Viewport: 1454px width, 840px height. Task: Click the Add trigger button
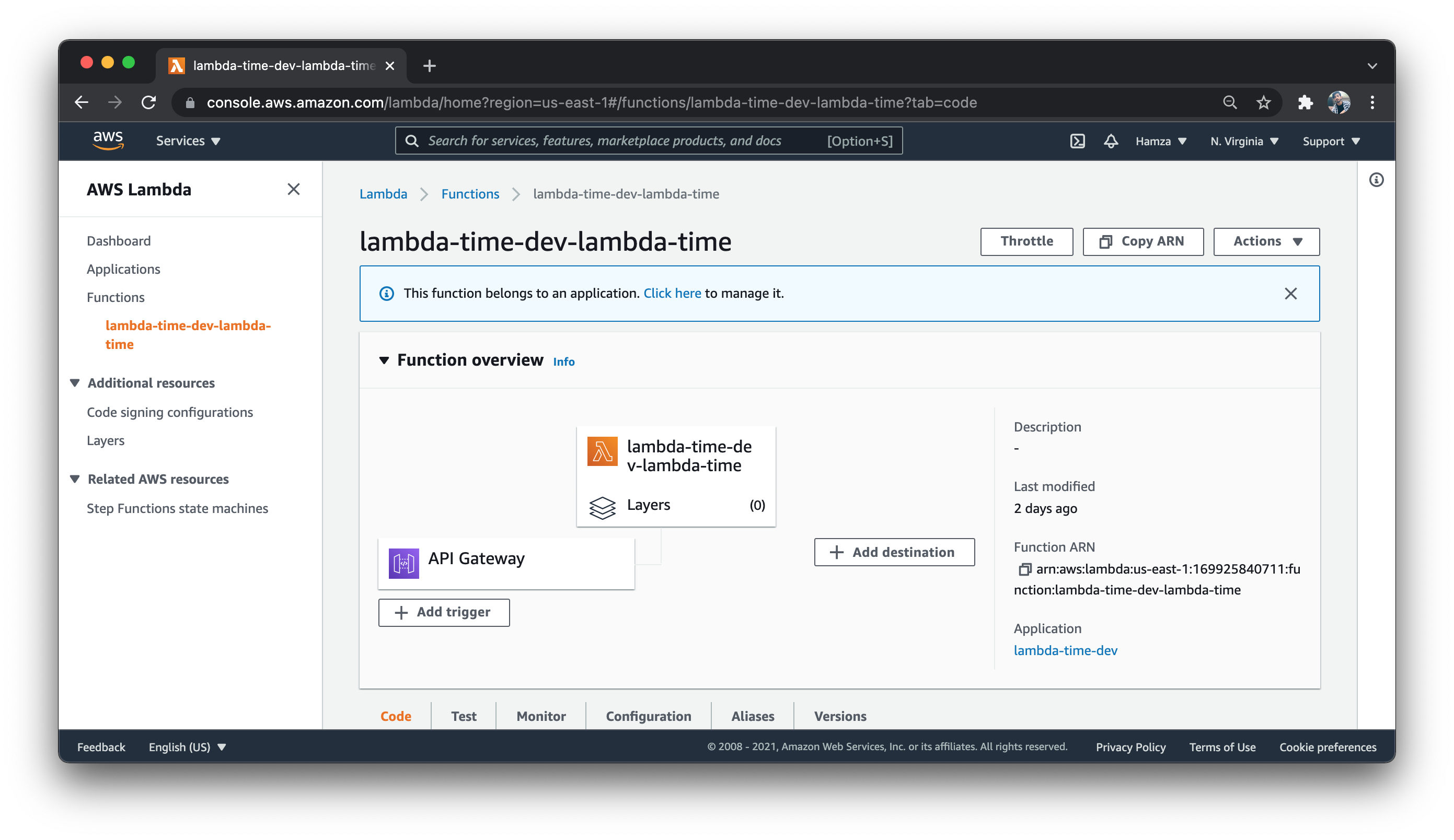click(444, 612)
